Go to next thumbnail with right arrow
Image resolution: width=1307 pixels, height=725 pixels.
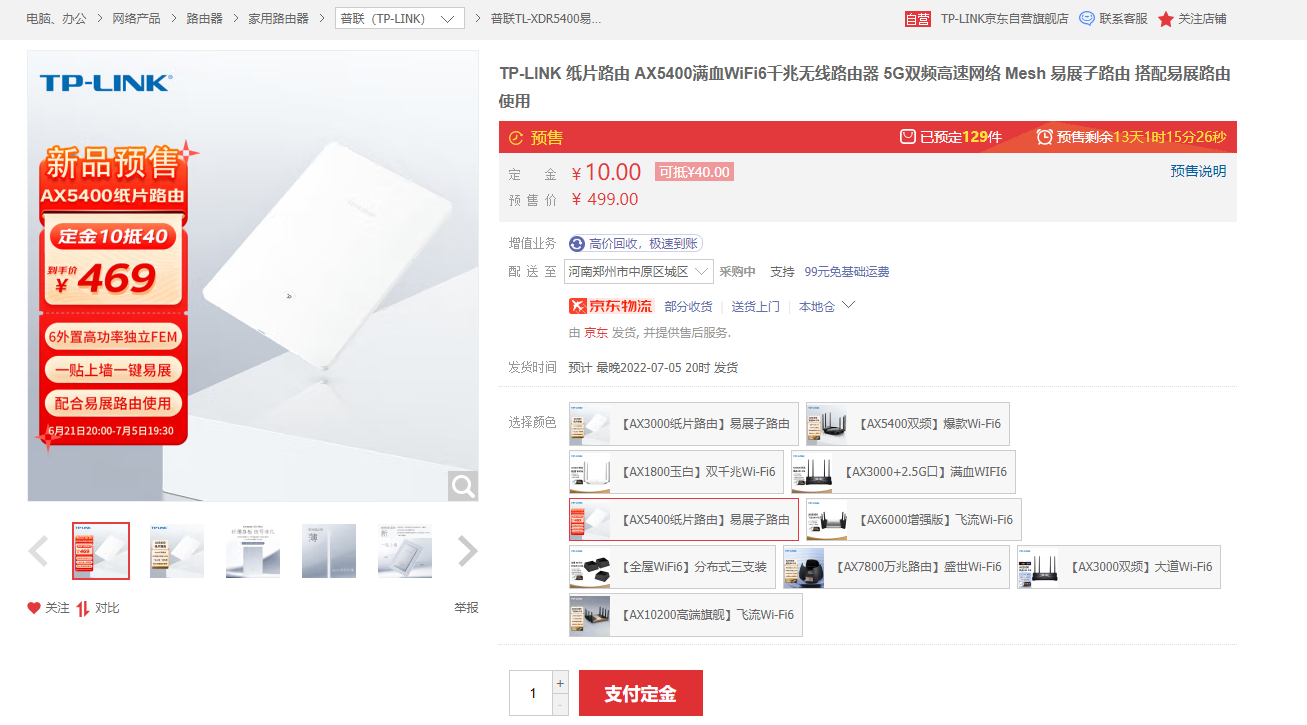467,551
